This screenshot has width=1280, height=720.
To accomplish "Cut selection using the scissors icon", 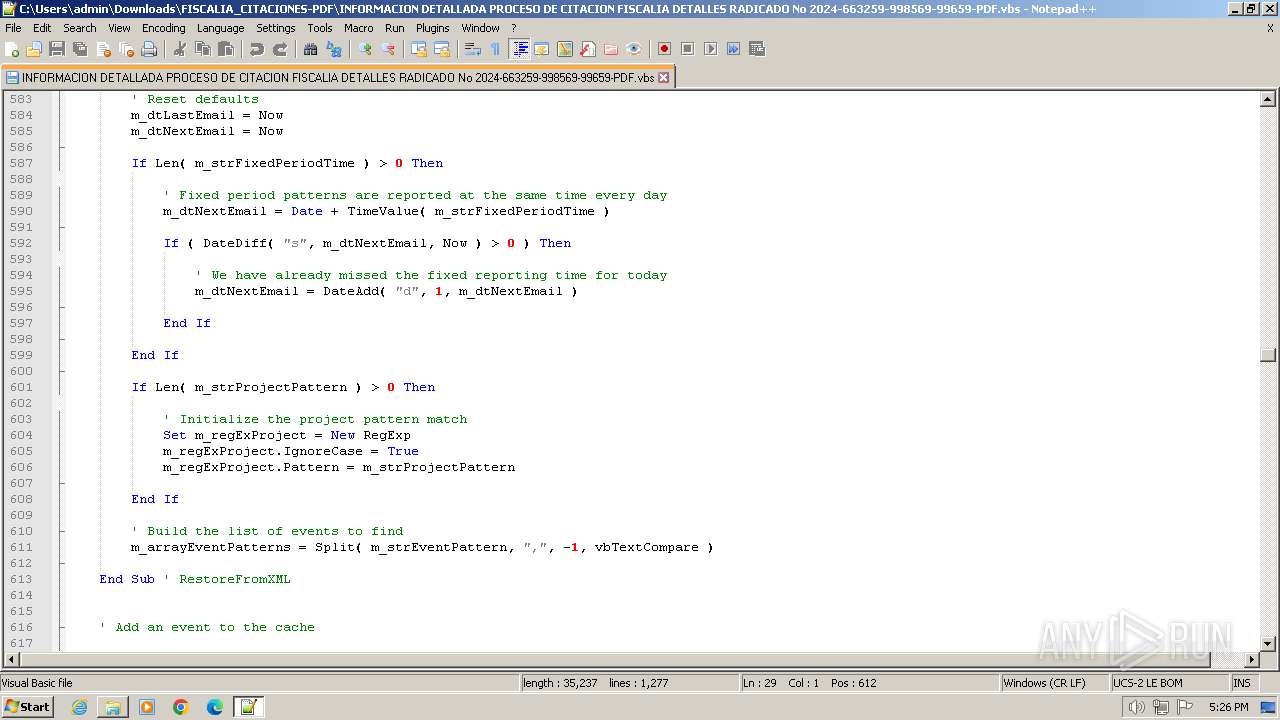I will [180, 49].
